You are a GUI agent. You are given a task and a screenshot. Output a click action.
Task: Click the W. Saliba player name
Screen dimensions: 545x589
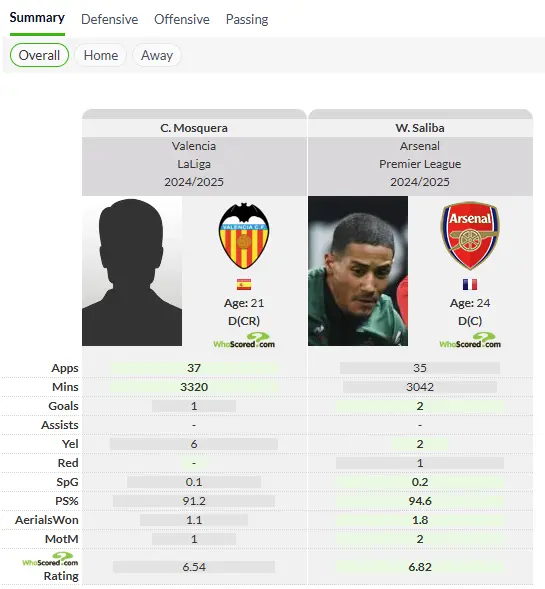pyautogui.click(x=420, y=128)
